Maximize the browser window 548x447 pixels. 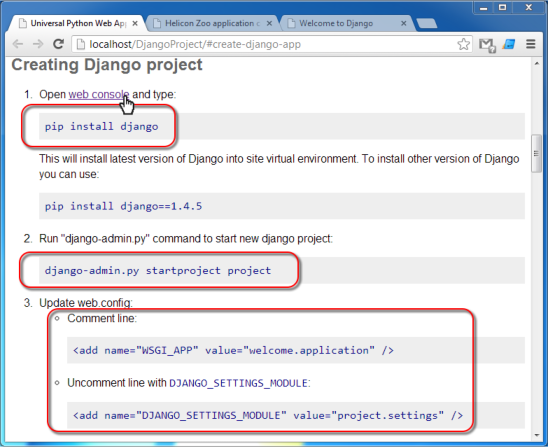click(503, 8)
